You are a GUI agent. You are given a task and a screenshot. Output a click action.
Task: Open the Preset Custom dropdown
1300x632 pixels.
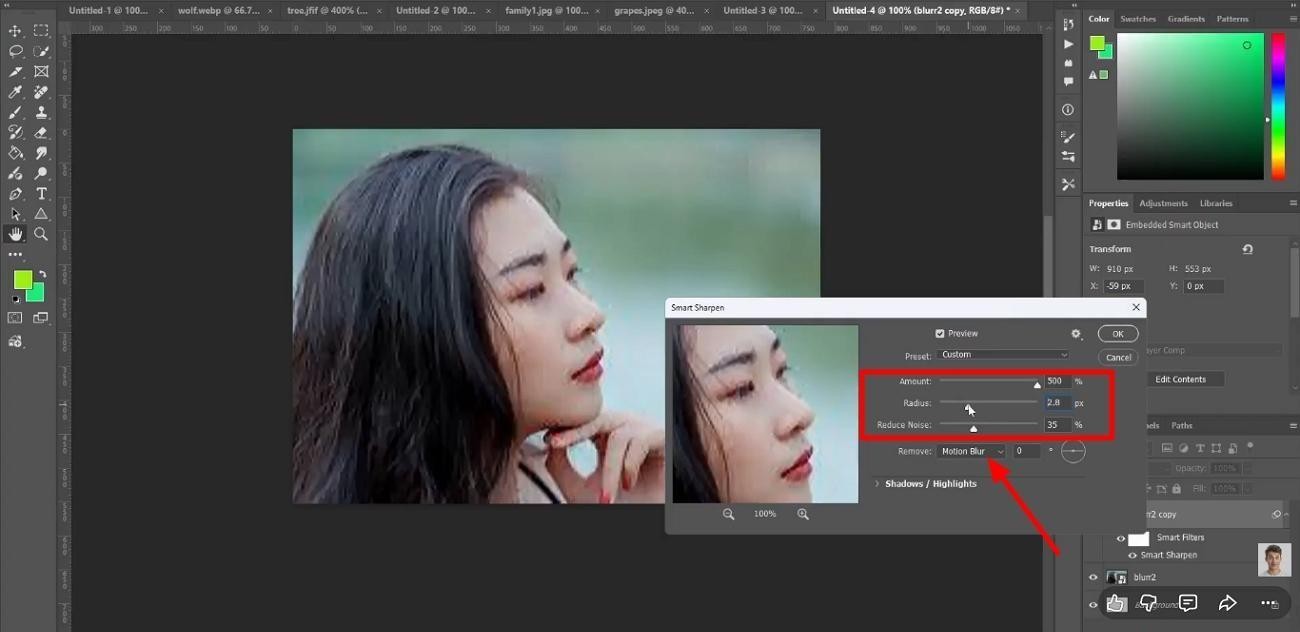(x=1004, y=355)
